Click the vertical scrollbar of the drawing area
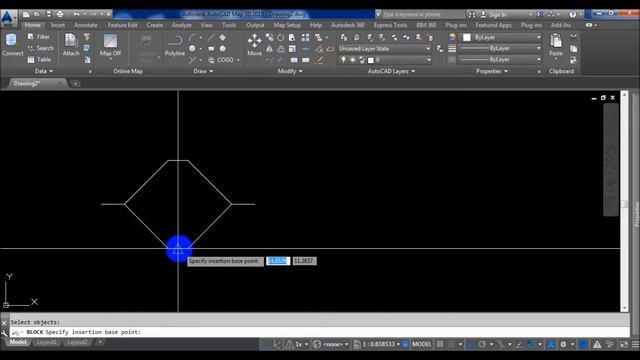This screenshot has height=360, width=640. coord(624,201)
